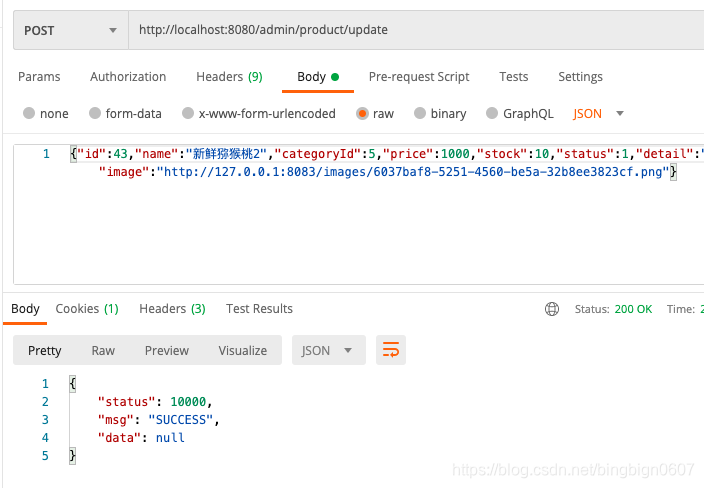Open the orange JSON body format dropdown
The image size is (704, 488).
[x=598, y=114]
